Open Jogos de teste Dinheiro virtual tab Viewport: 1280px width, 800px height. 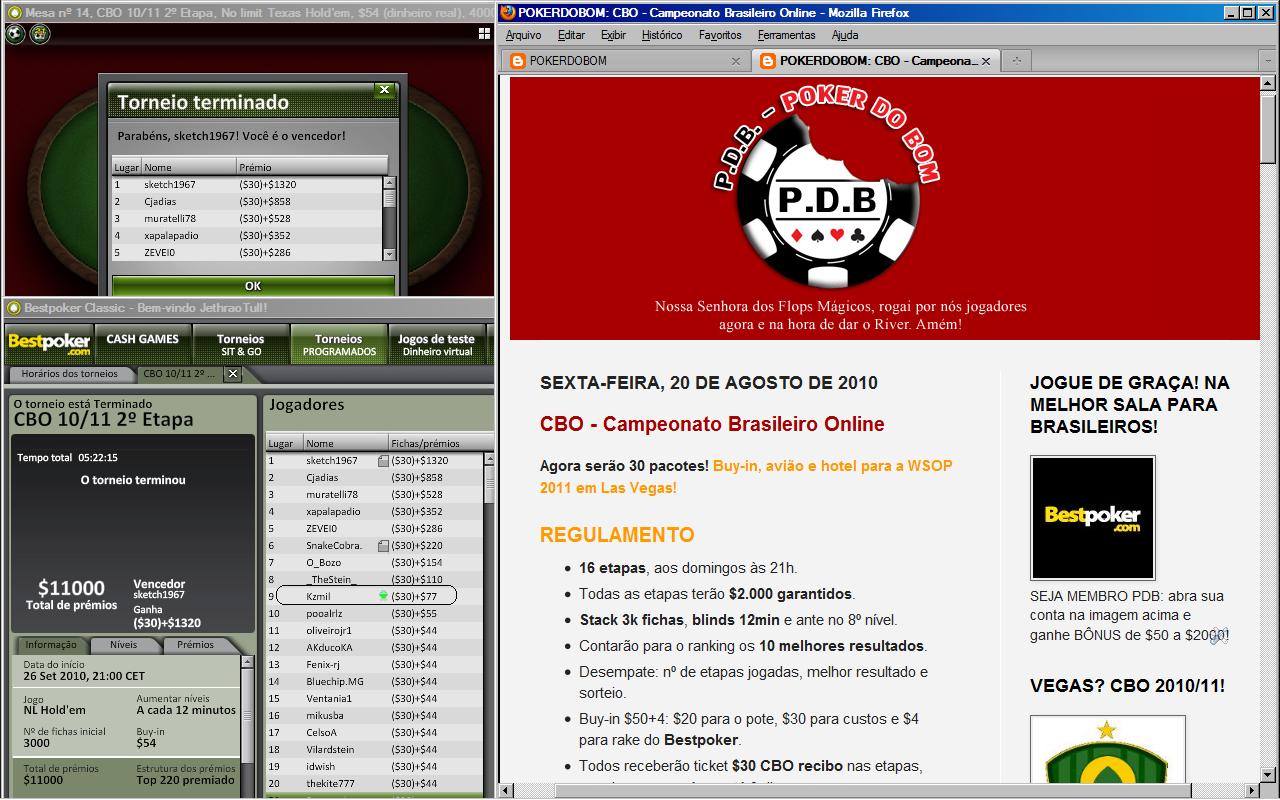pos(436,344)
